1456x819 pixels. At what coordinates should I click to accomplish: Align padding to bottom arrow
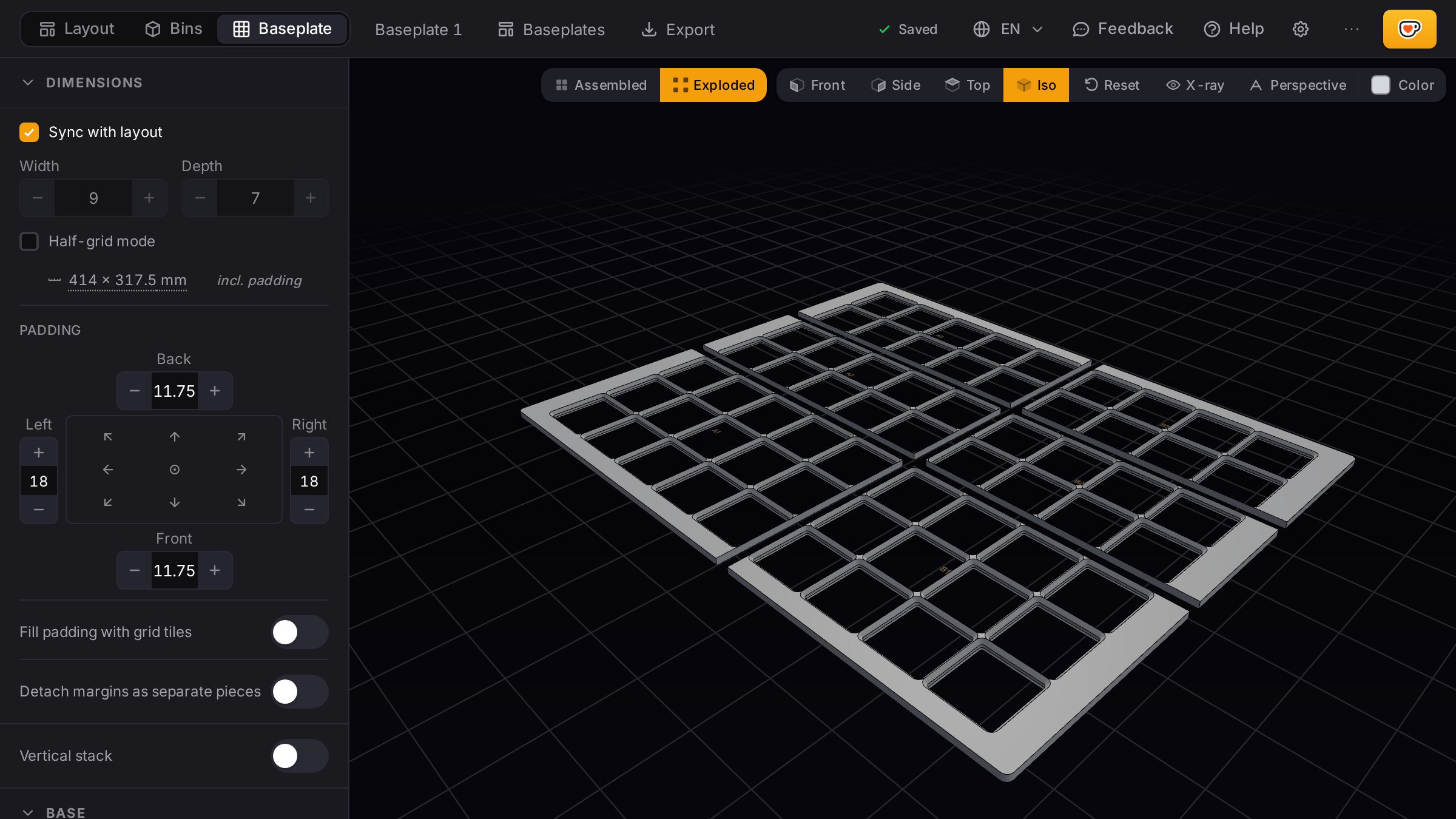[x=175, y=502]
